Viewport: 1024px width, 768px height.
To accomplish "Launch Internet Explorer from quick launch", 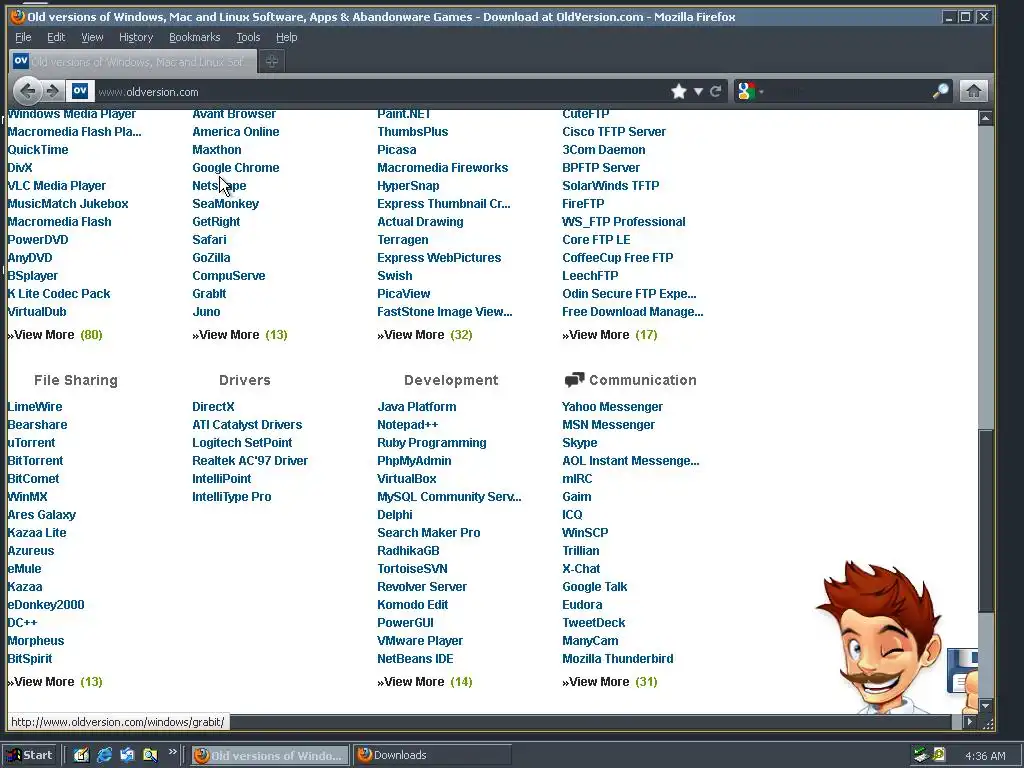I will point(104,755).
